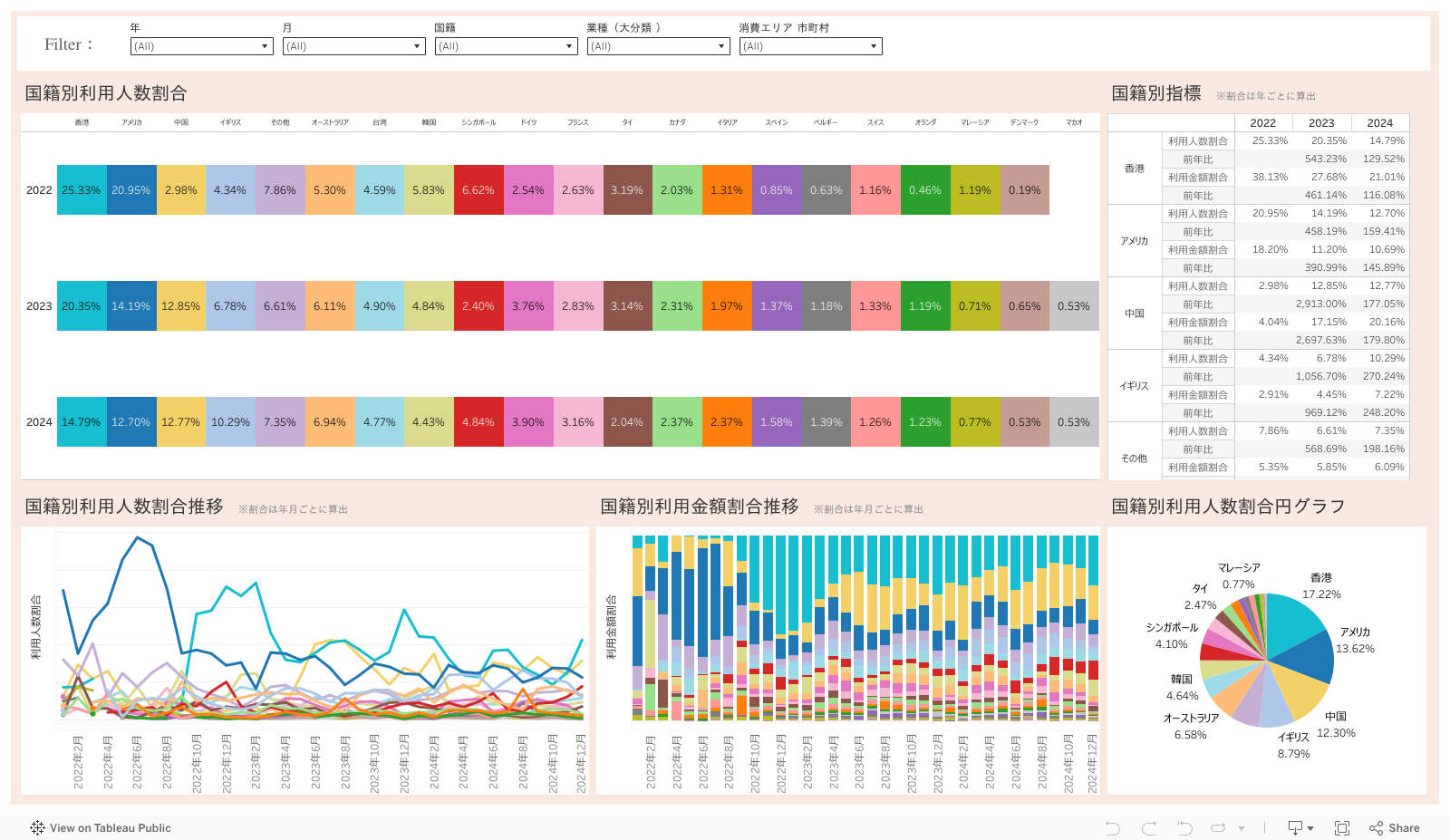The image size is (1450, 840).
Task: Open View on Tableau Public link
Action: [110, 828]
